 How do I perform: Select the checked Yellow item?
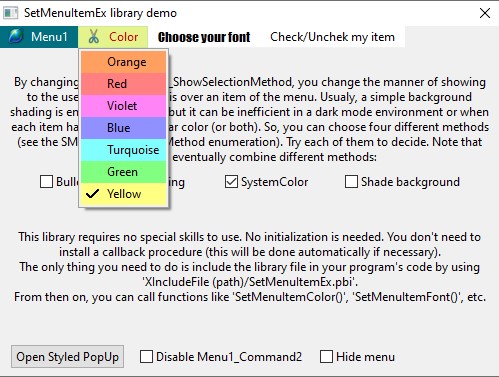(124, 194)
